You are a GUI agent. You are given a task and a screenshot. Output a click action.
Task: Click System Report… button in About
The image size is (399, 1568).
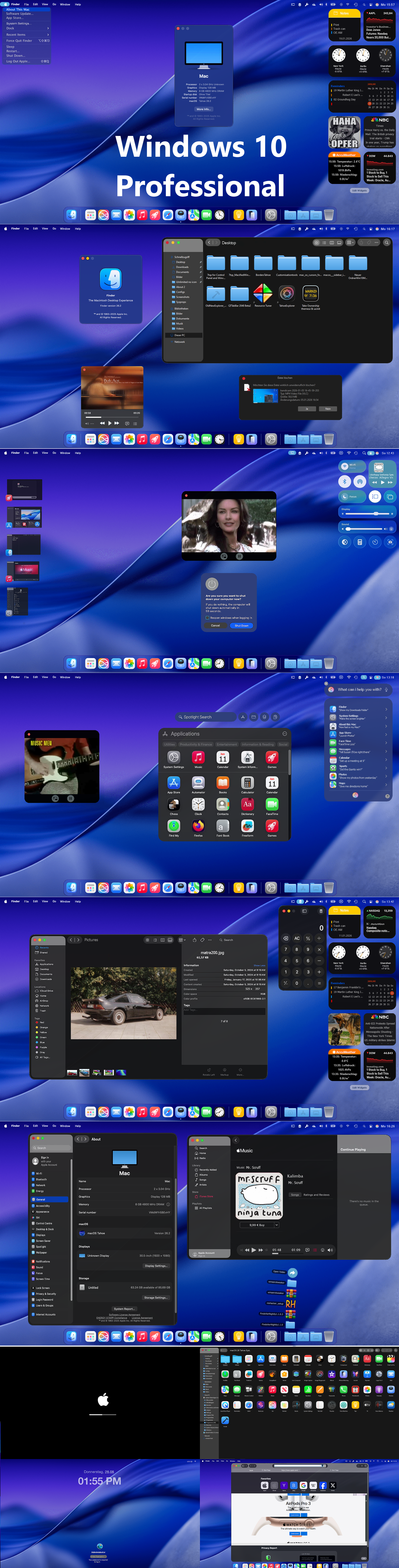point(124,1309)
